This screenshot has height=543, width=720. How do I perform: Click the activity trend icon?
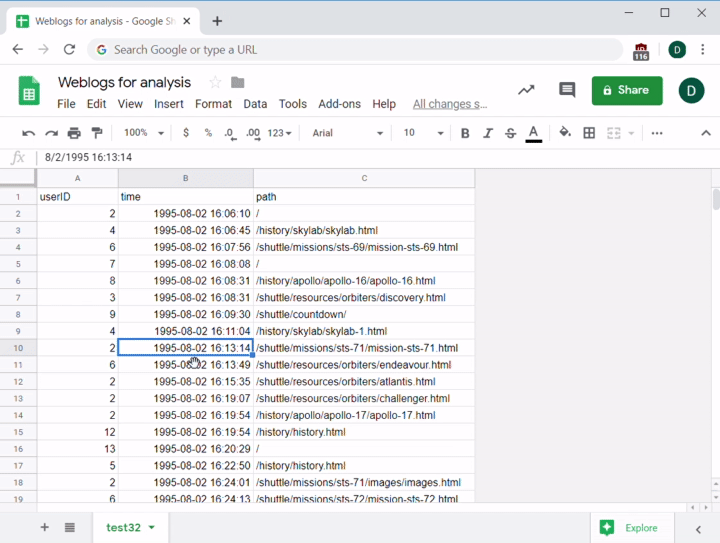[x=526, y=90]
